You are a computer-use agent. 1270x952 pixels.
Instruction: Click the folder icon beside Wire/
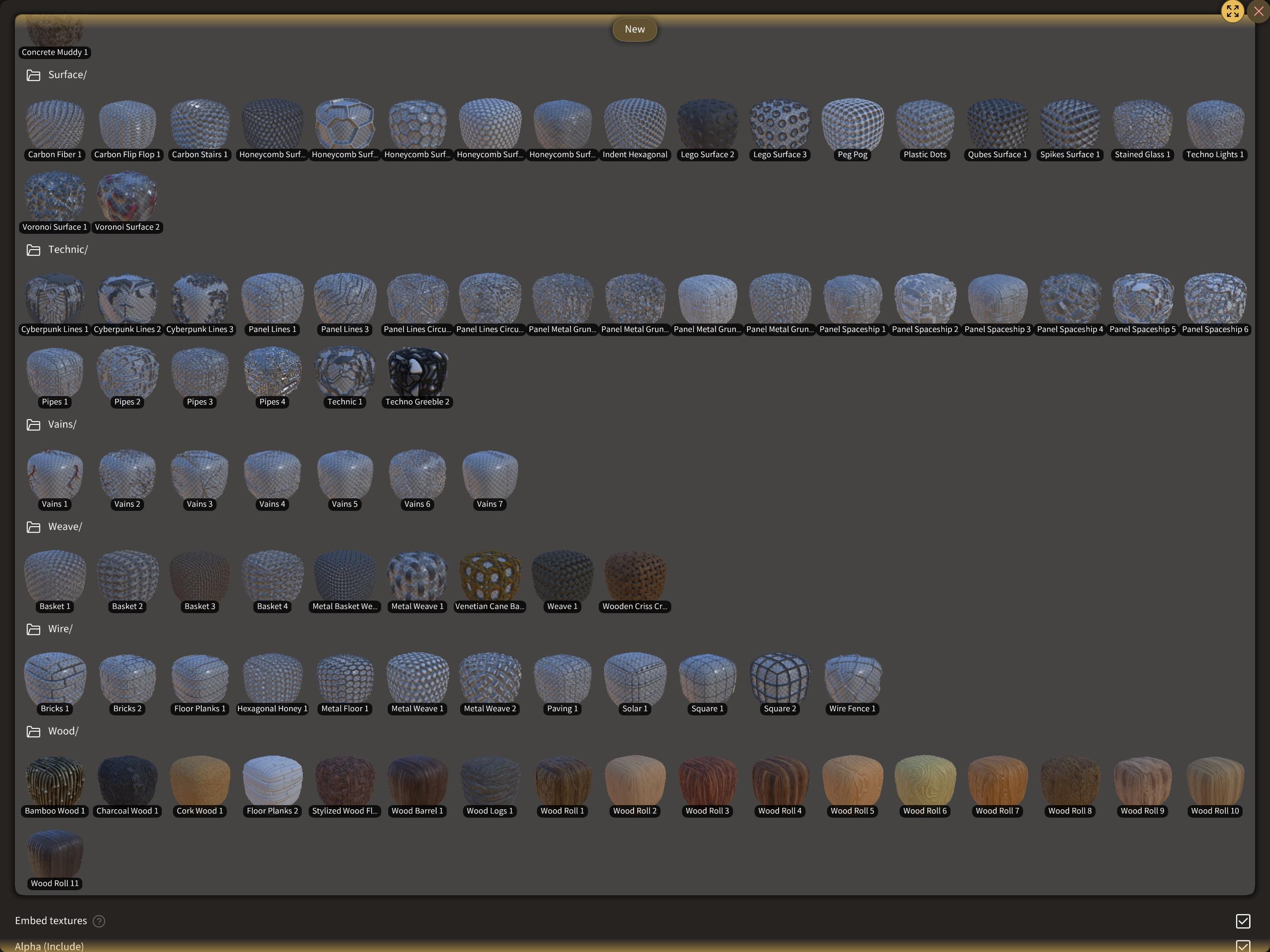click(33, 629)
